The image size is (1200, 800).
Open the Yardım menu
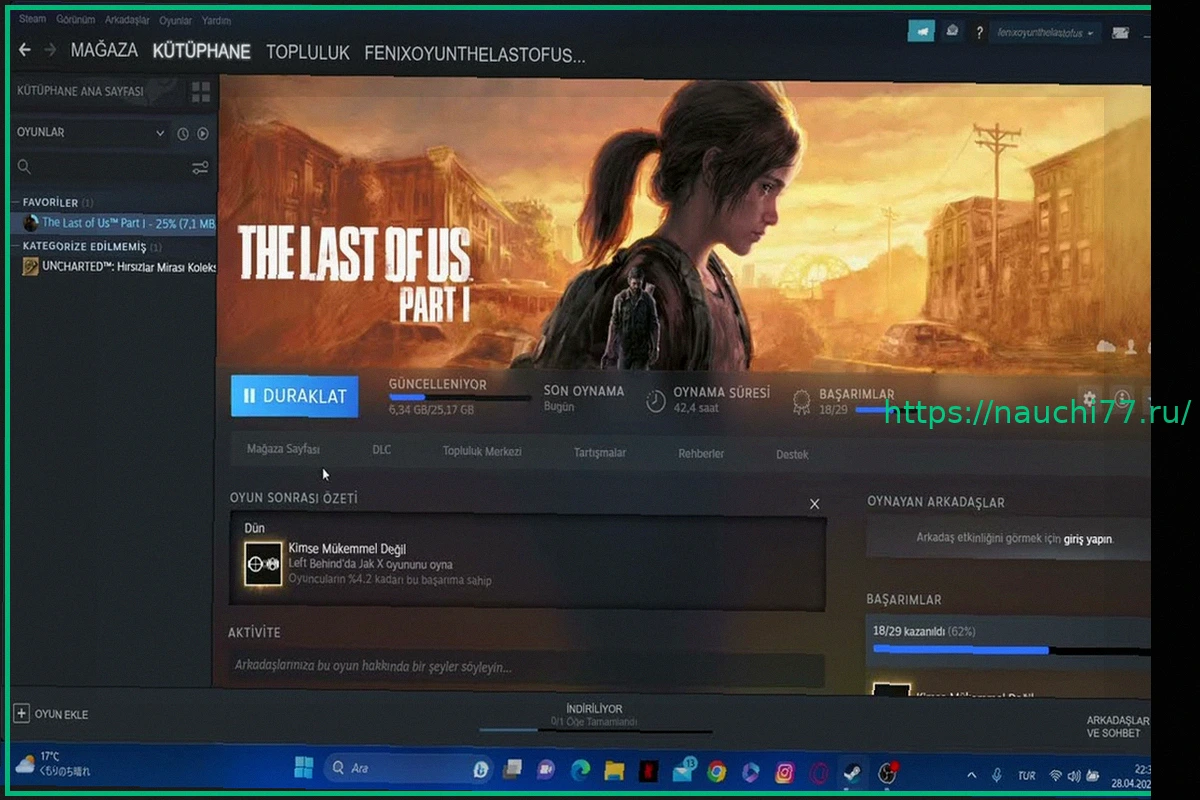[215, 20]
